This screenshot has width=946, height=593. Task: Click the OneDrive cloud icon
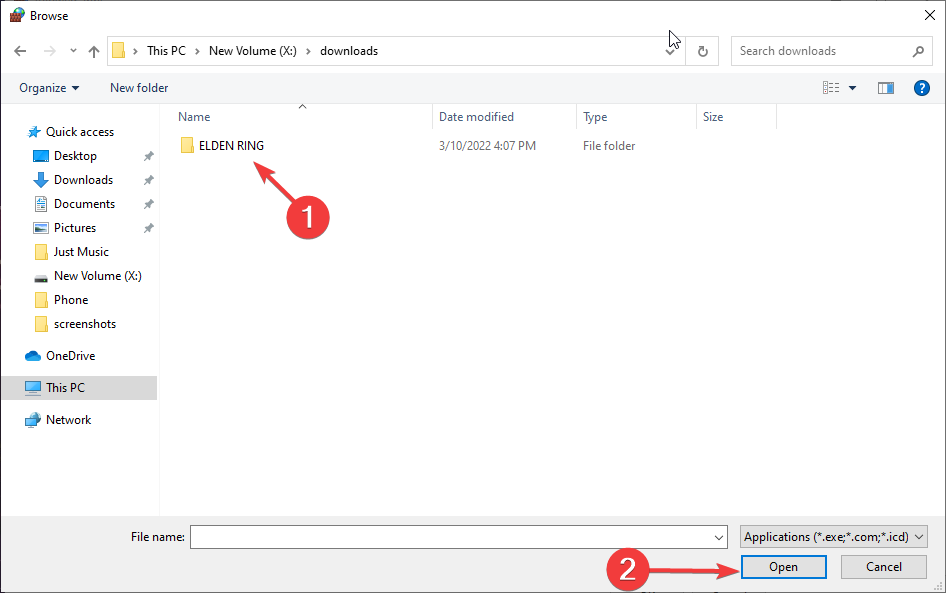tap(33, 356)
